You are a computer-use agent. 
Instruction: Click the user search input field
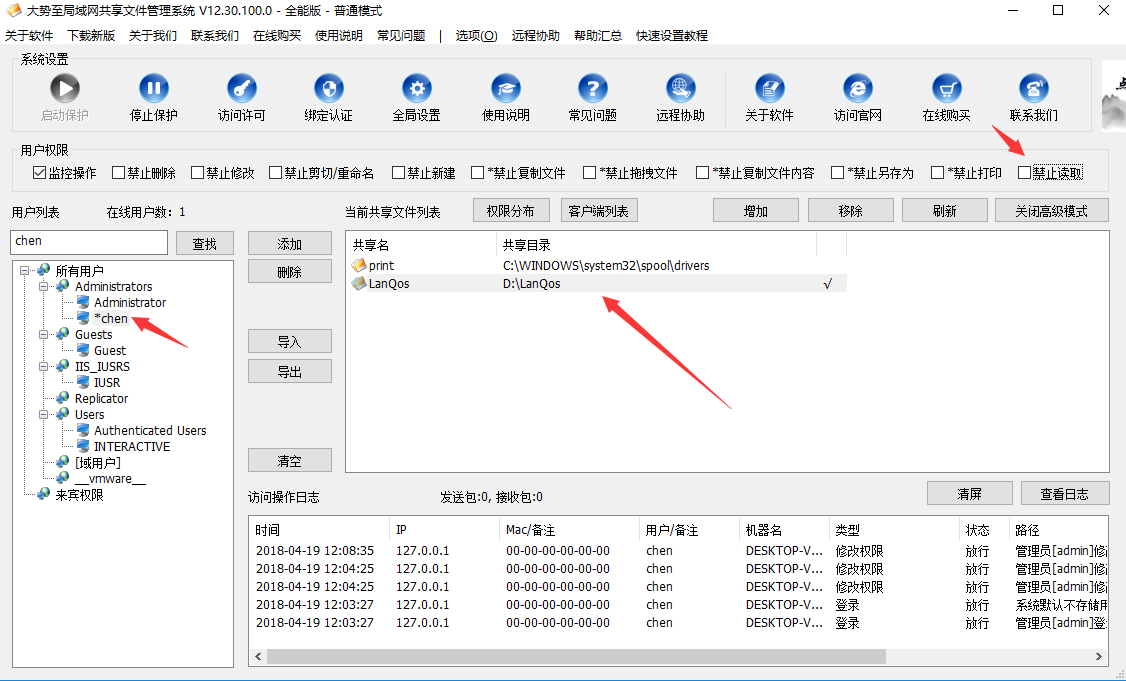(89, 242)
